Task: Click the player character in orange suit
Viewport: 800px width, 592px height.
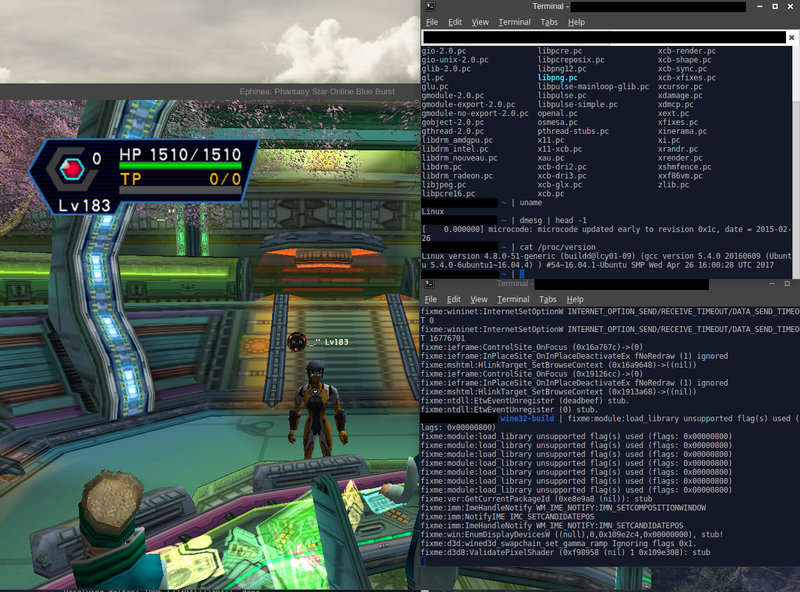Action: pos(317,410)
